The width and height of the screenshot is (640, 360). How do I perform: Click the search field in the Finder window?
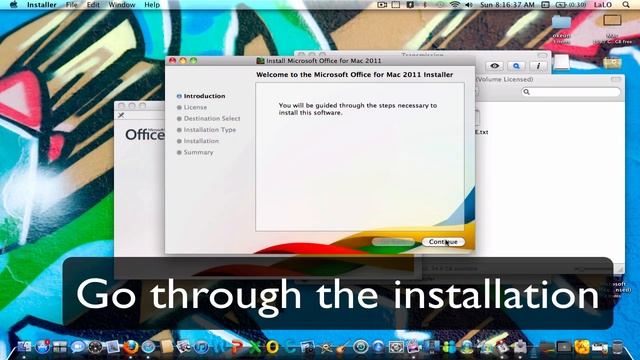pyautogui.click(x=571, y=92)
